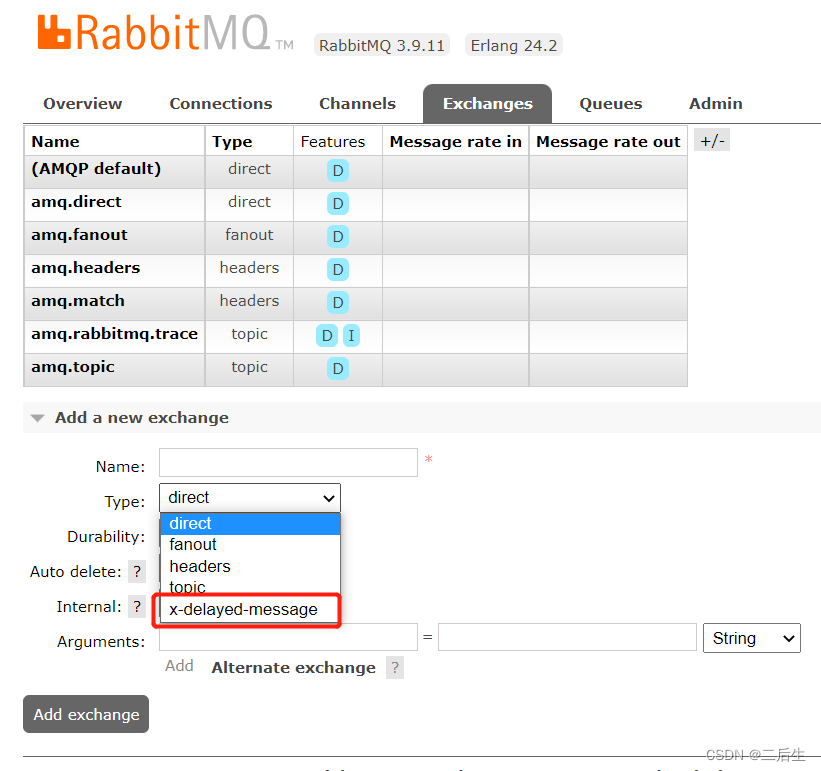Image resolution: width=821 pixels, height=771 pixels.
Task: Open the String argument type dropdown
Action: click(x=751, y=638)
